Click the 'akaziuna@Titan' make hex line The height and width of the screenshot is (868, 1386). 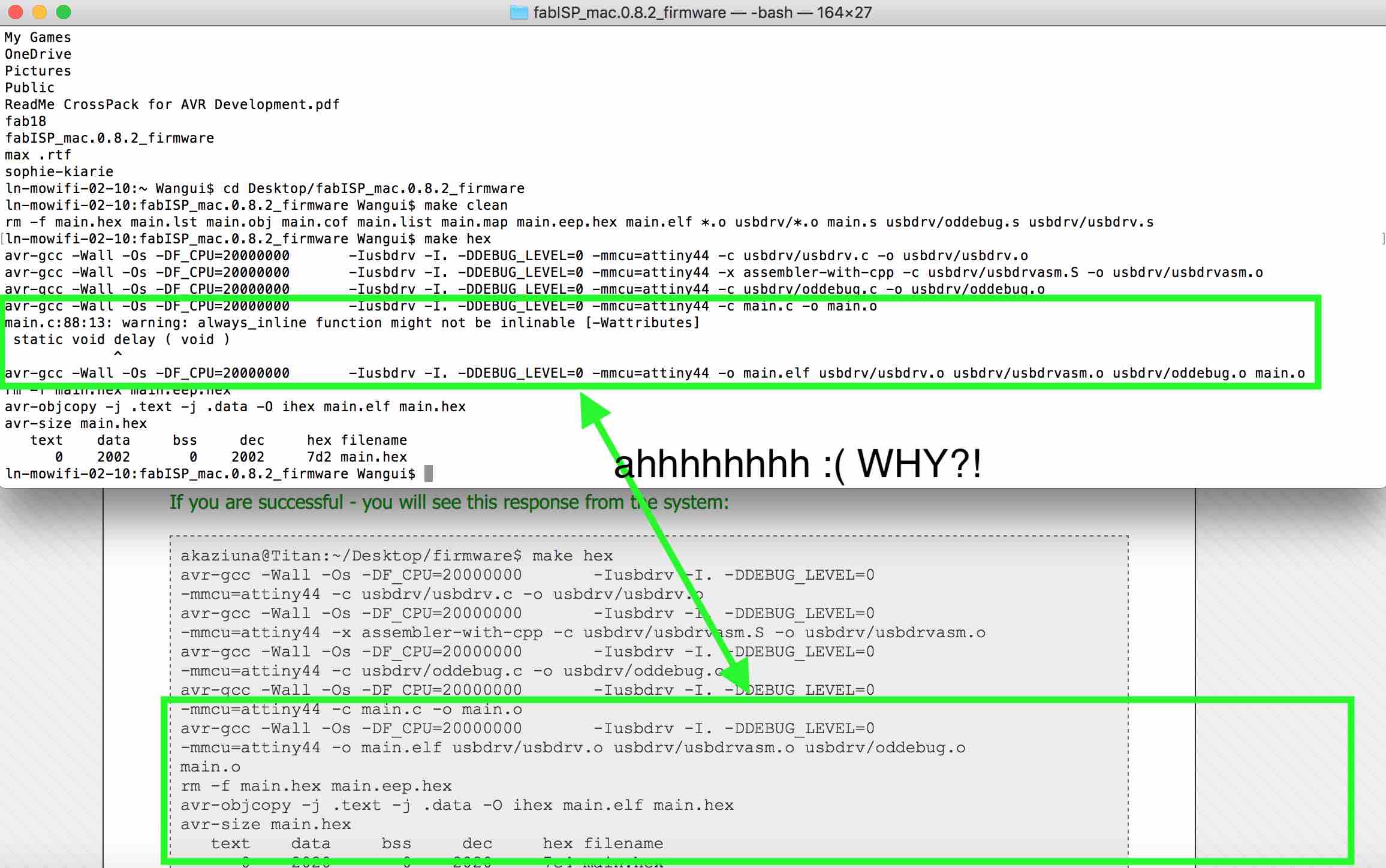(x=396, y=556)
